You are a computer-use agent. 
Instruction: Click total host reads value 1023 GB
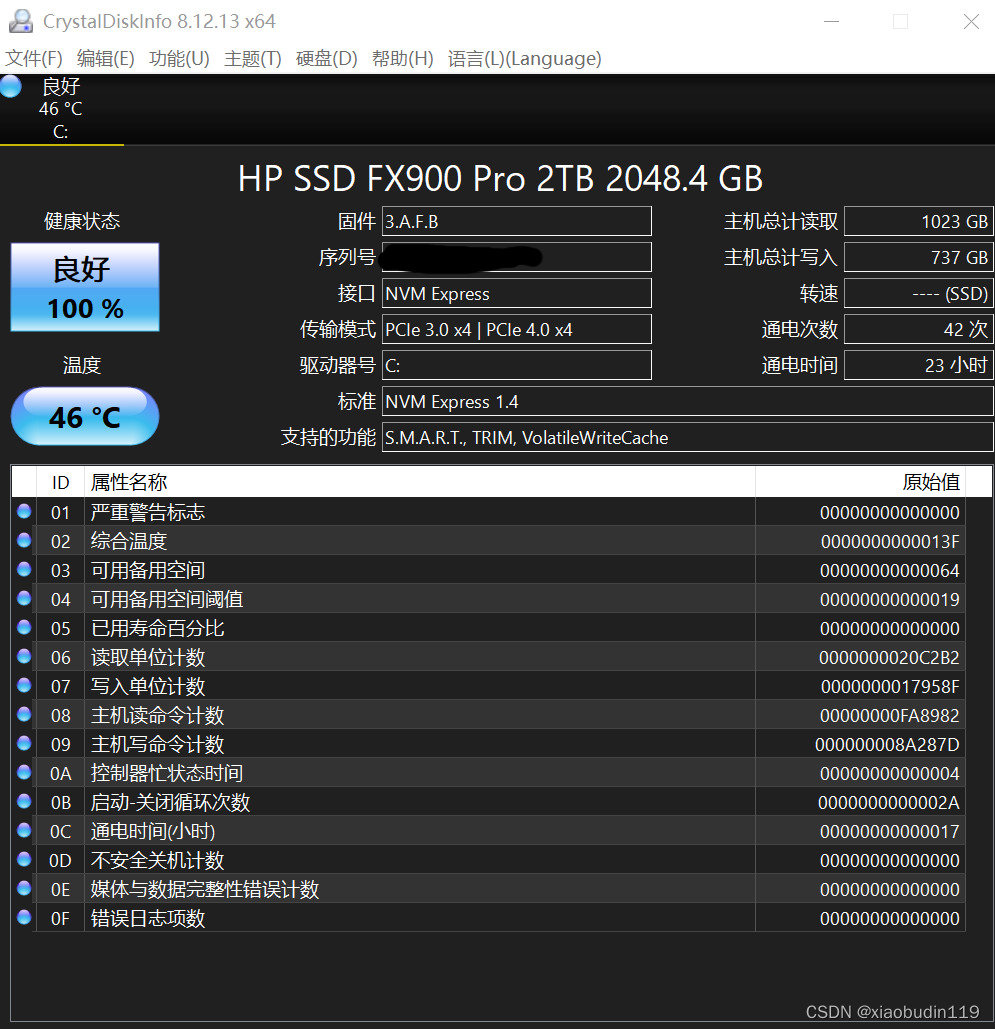[x=918, y=221]
